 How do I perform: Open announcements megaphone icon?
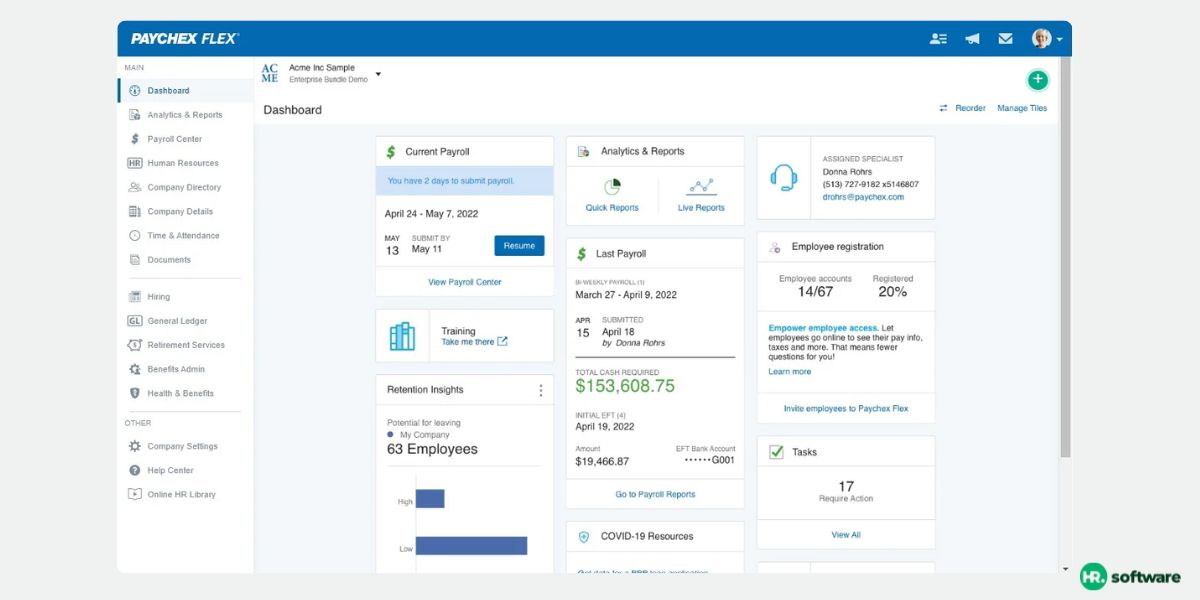click(972, 39)
